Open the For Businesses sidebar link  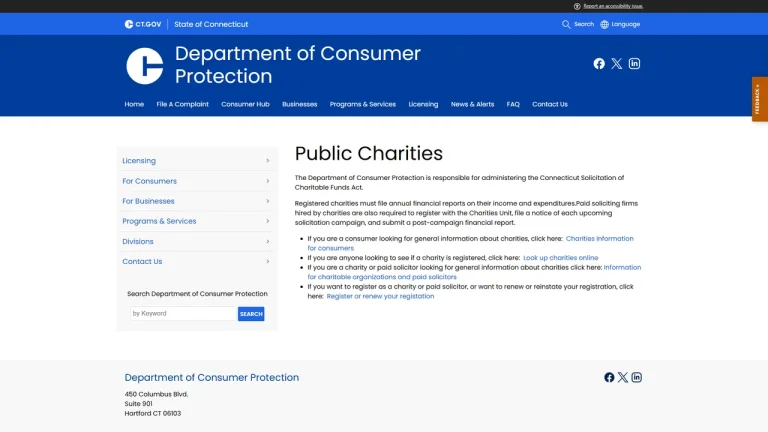(148, 201)
